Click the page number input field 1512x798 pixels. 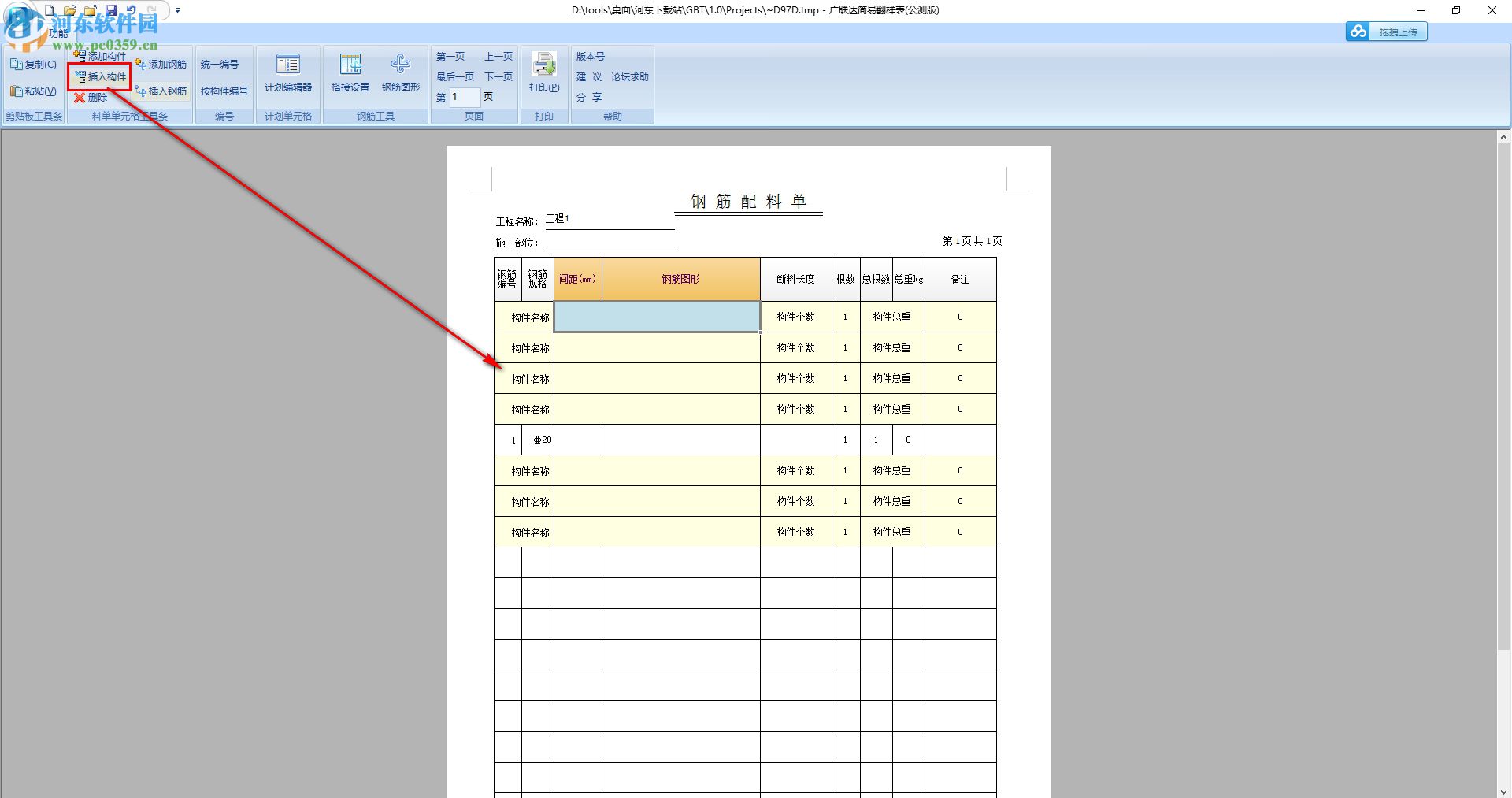465,97
